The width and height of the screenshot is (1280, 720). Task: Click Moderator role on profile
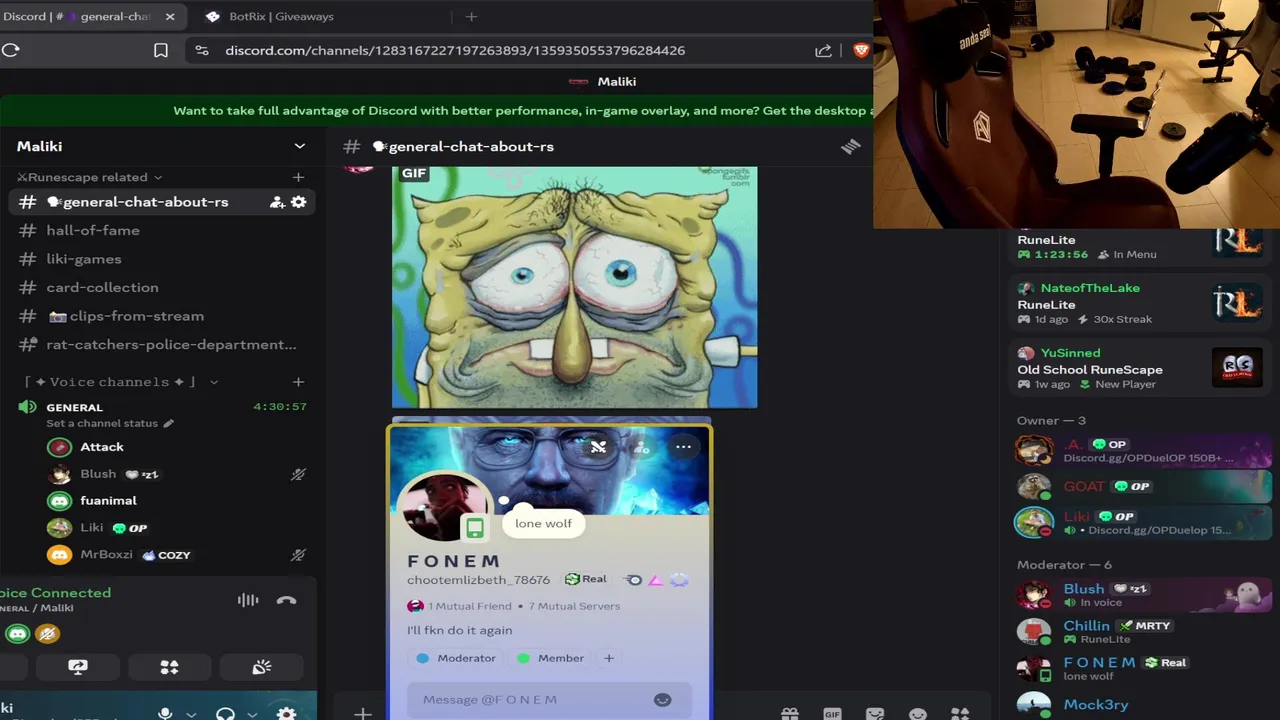tap(456, 658)
